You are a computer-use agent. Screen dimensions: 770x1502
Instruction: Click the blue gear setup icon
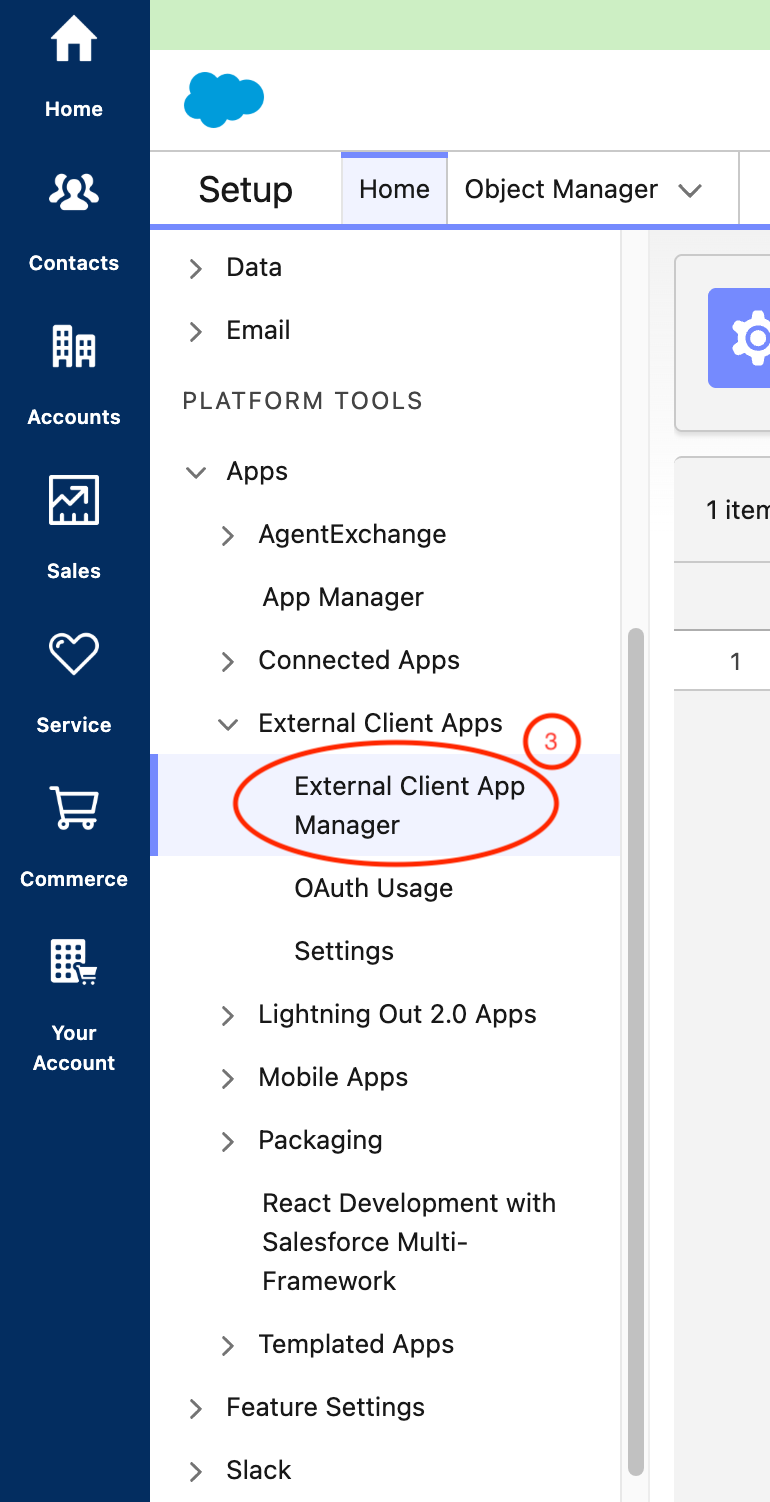tap(740, 338)
